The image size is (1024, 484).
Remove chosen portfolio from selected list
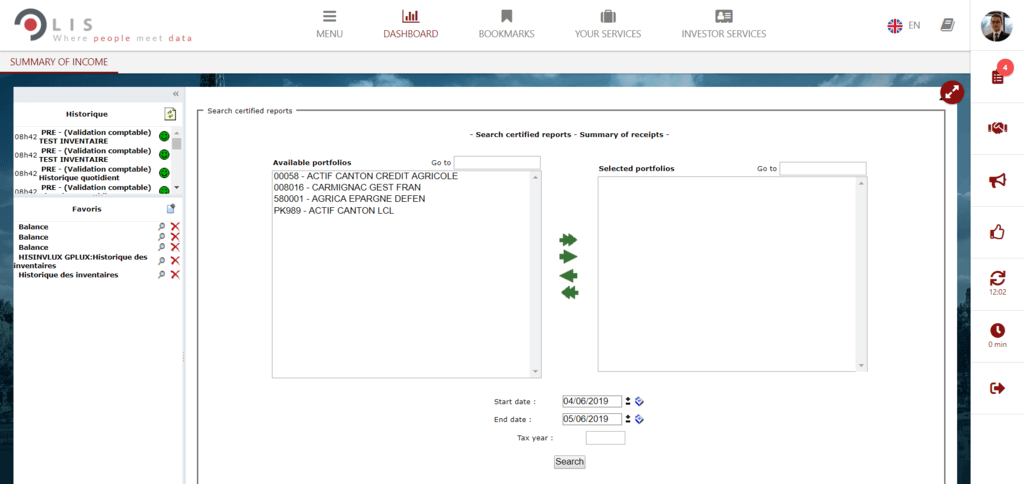point(568,275)
